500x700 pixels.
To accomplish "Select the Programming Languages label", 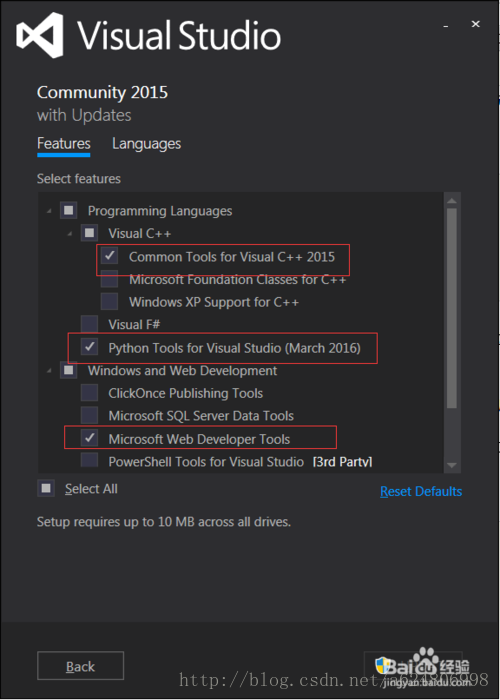I will [160, 211].
